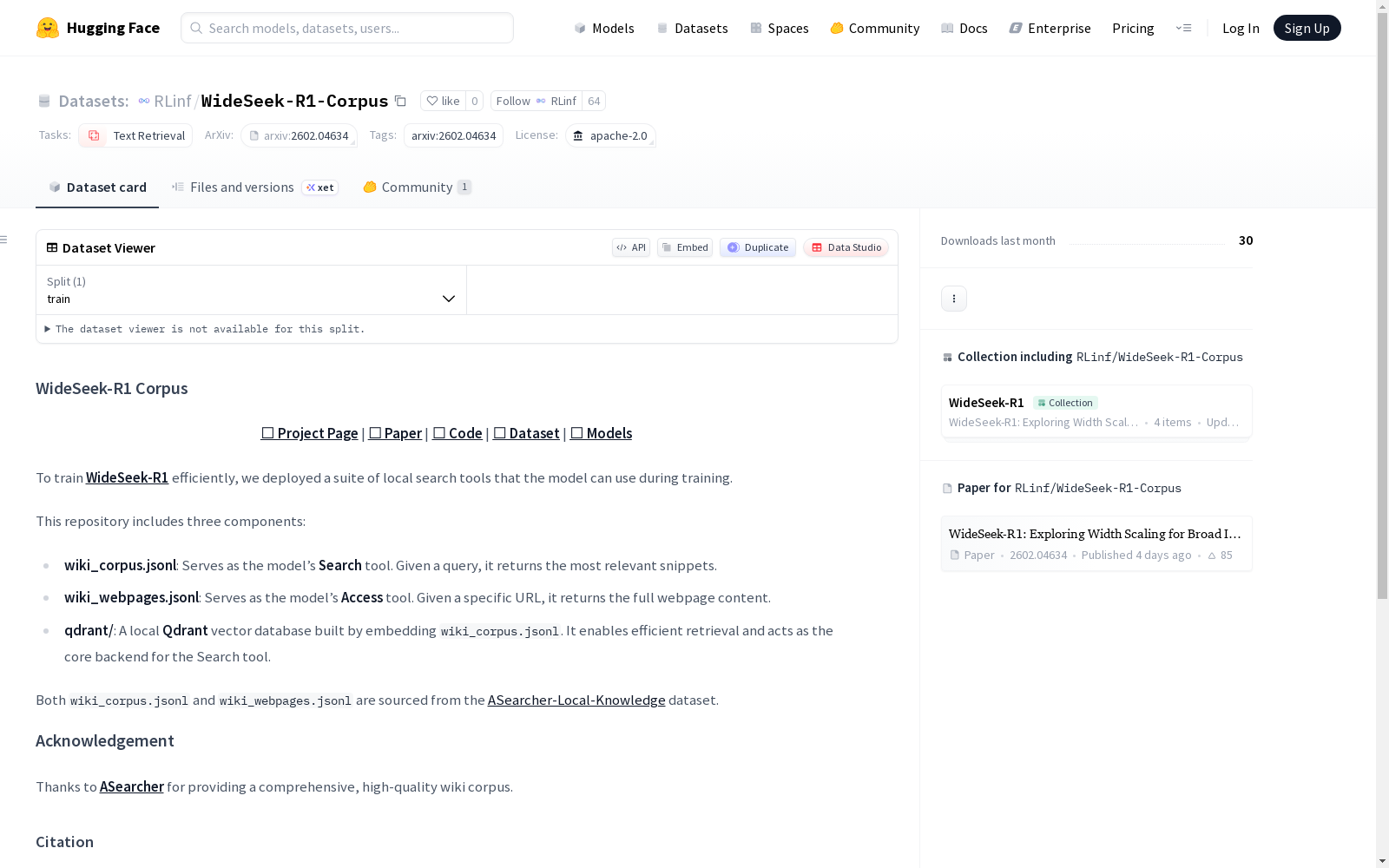
Task: Open the Community tab with 1 discussion
Action: tap(417, 187)
